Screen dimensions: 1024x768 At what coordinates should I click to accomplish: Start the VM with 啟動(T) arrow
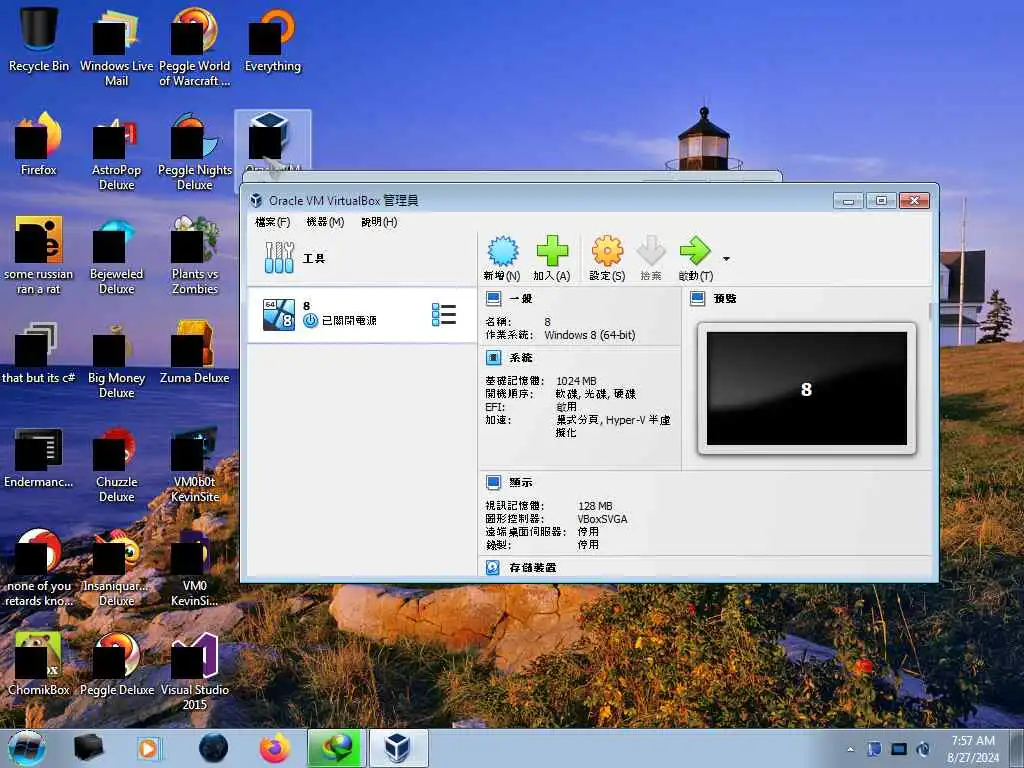(x=696, y=258)
